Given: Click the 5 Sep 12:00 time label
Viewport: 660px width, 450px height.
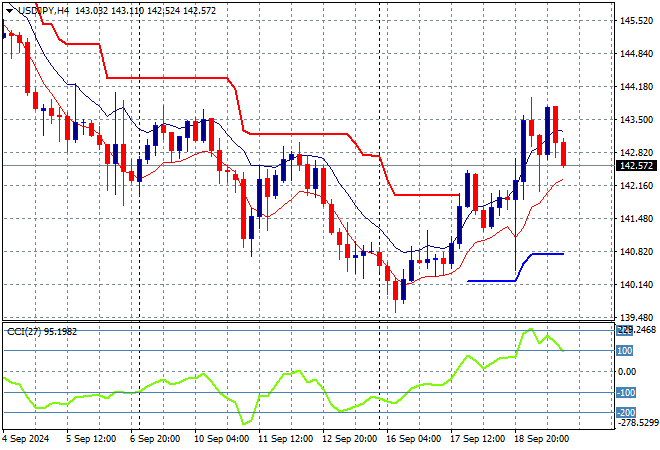Looking at the screenshot, I should point(91,439).
